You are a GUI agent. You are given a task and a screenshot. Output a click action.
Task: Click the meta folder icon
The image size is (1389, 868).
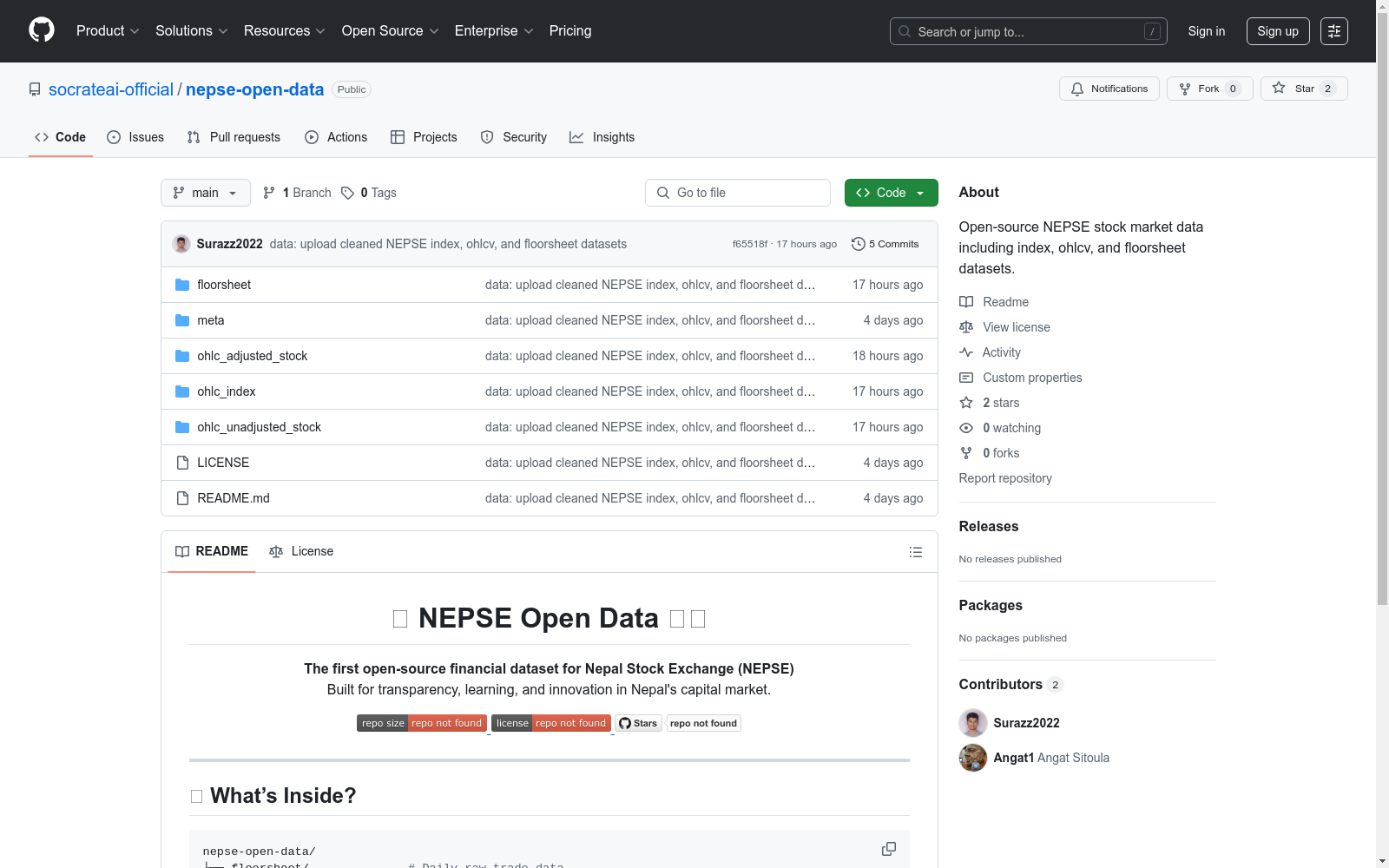pos(182,320)
